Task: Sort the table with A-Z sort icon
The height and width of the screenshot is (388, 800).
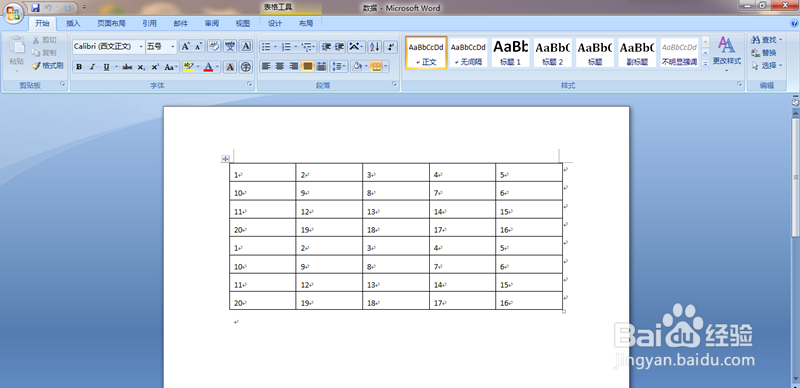Action: click(374, 47)
